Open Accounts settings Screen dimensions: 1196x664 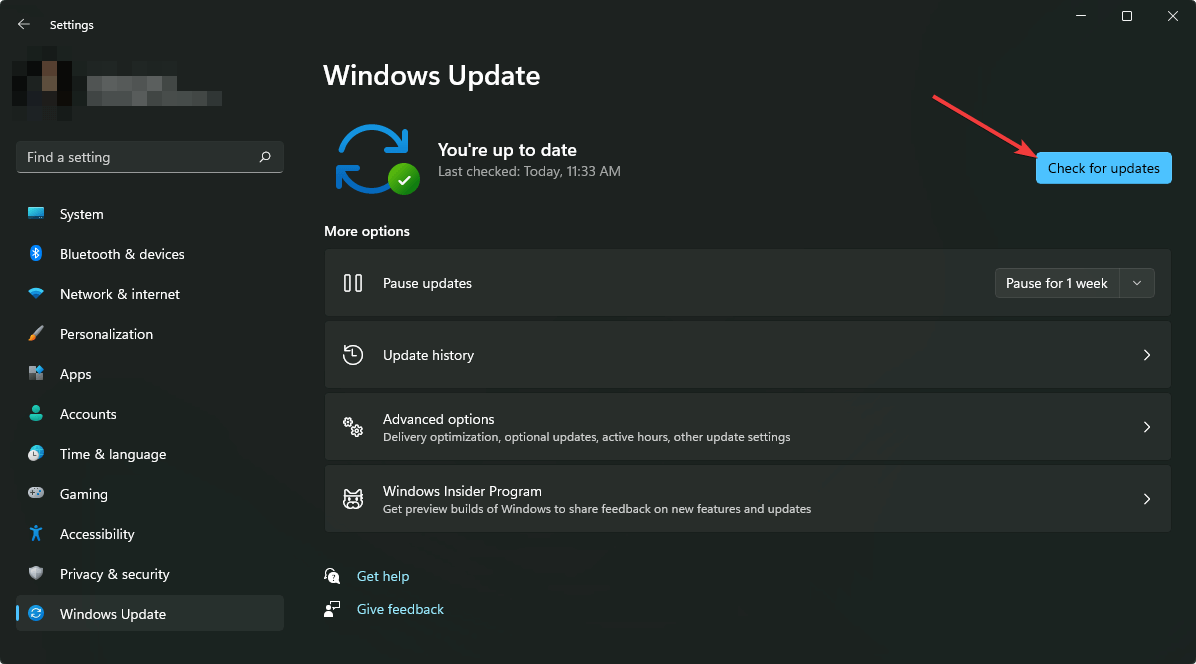35,414
